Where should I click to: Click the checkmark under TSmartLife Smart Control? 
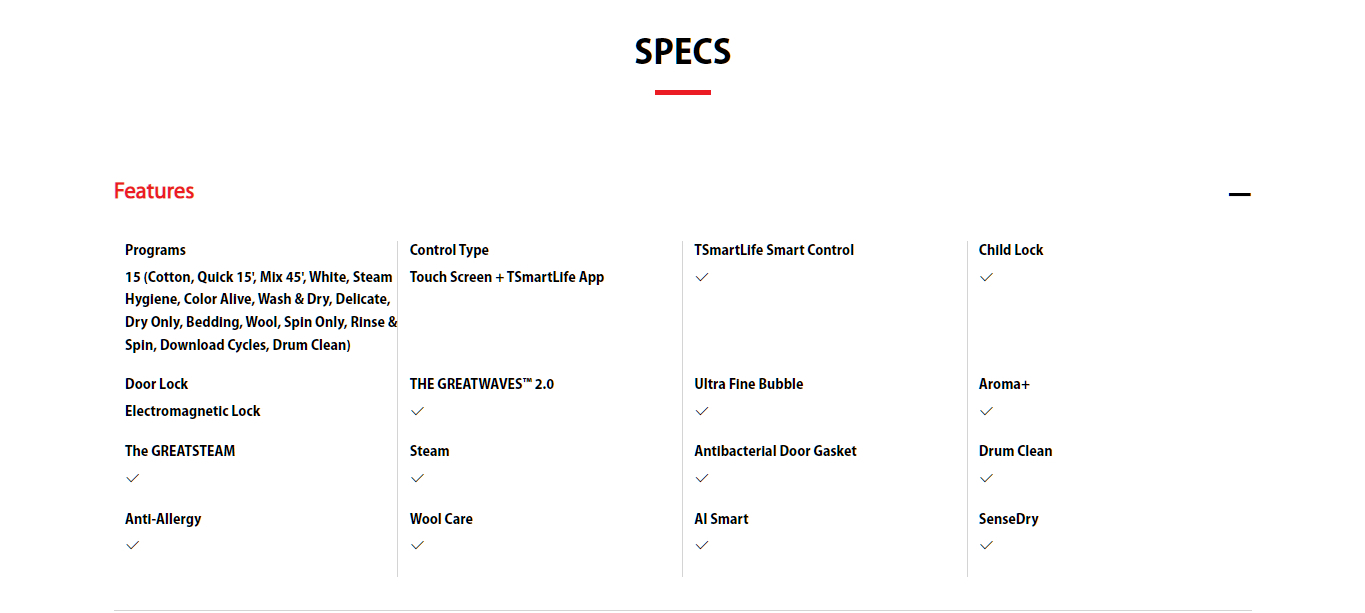click(x=702, y=277)
